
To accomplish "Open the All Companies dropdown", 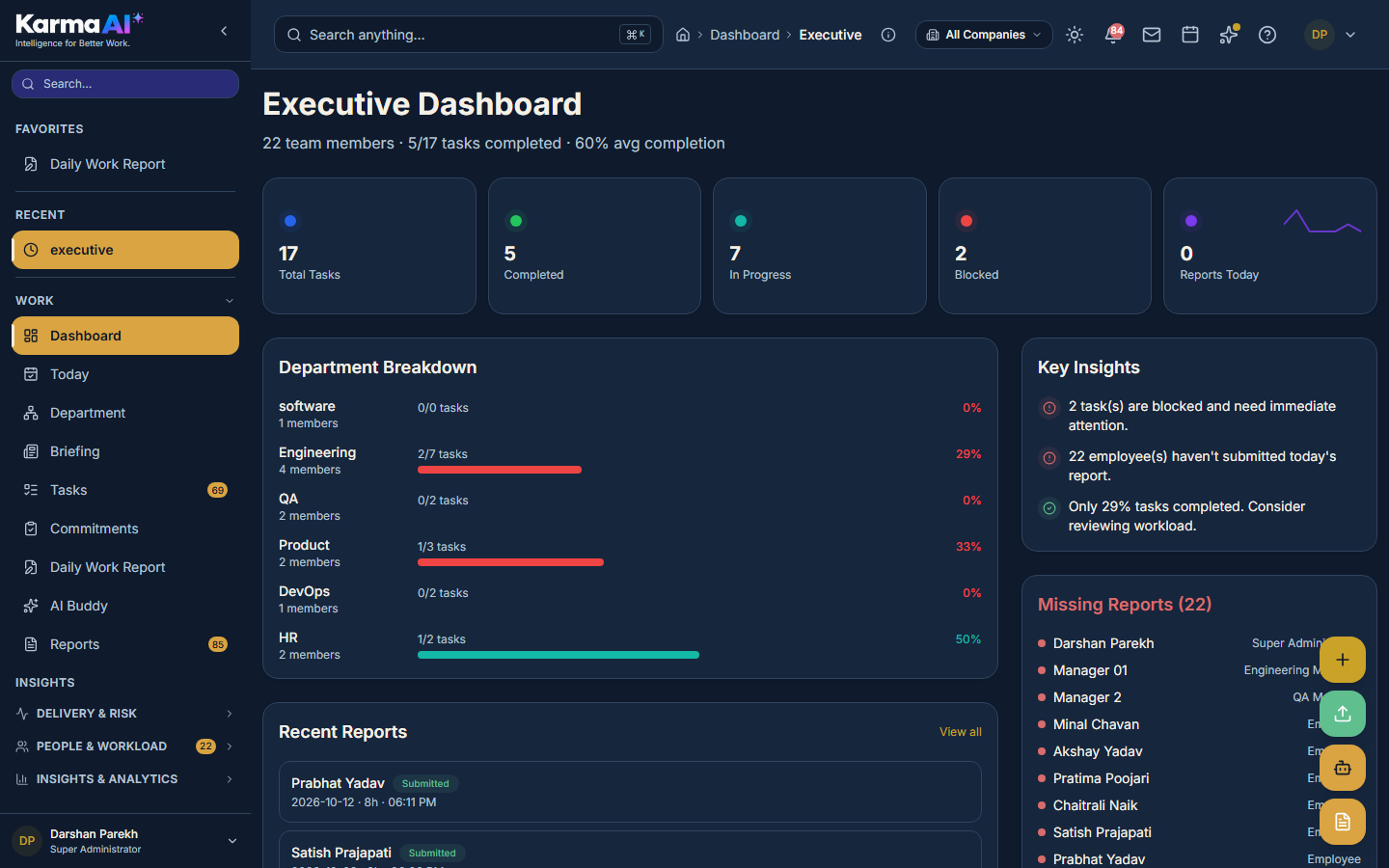I will [984, 35].
